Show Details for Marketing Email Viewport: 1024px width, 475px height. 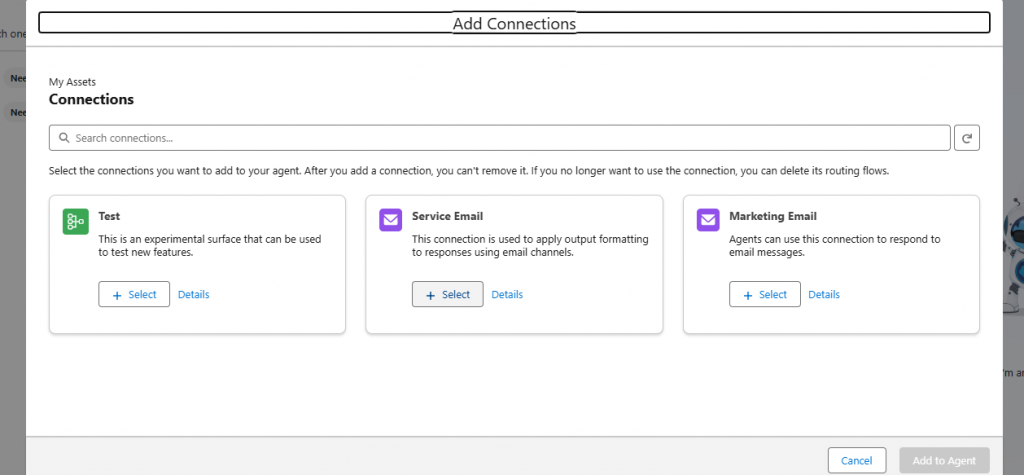[824, 294]
